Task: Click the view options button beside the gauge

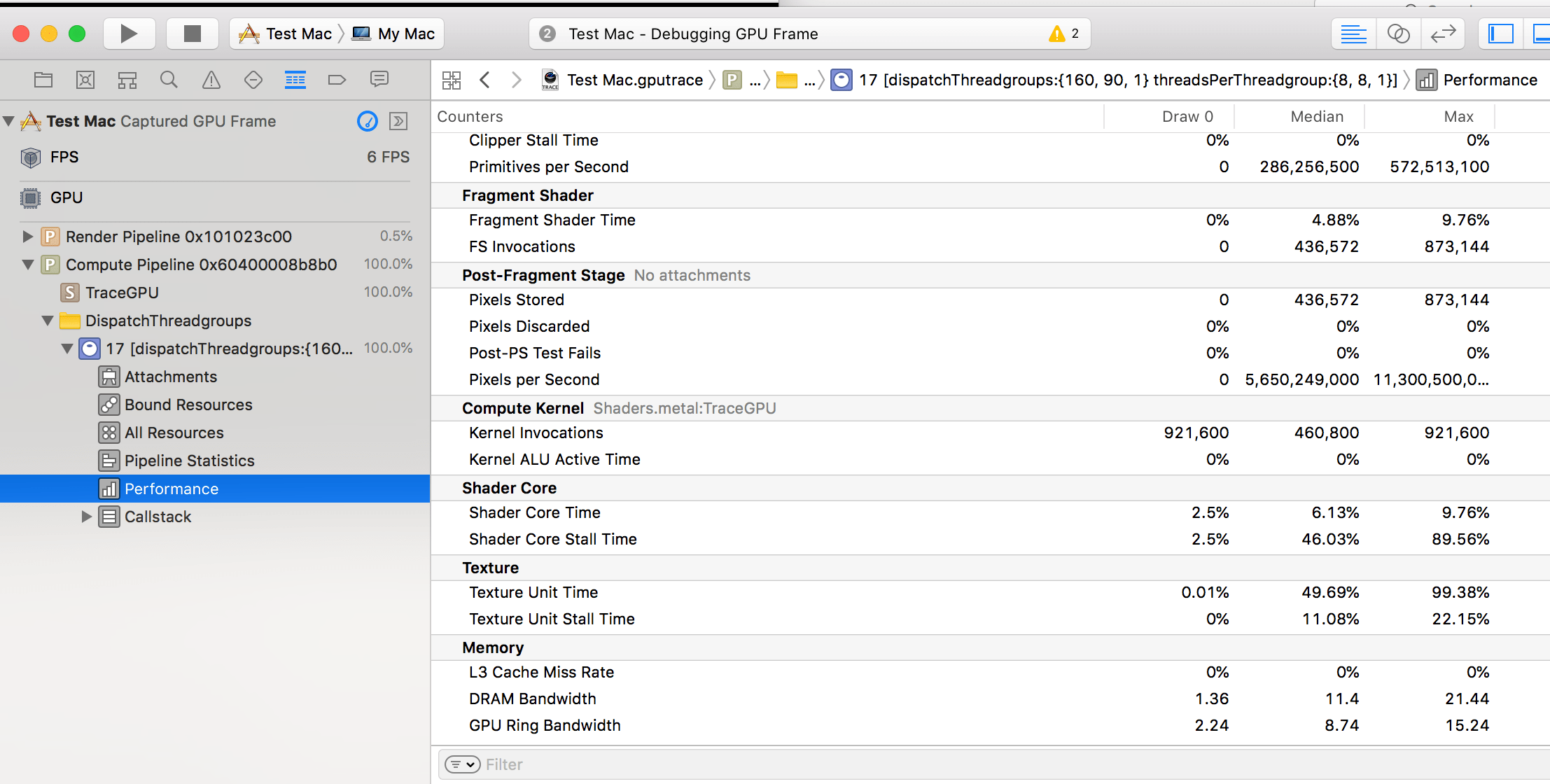Action: tap(399, 121)
